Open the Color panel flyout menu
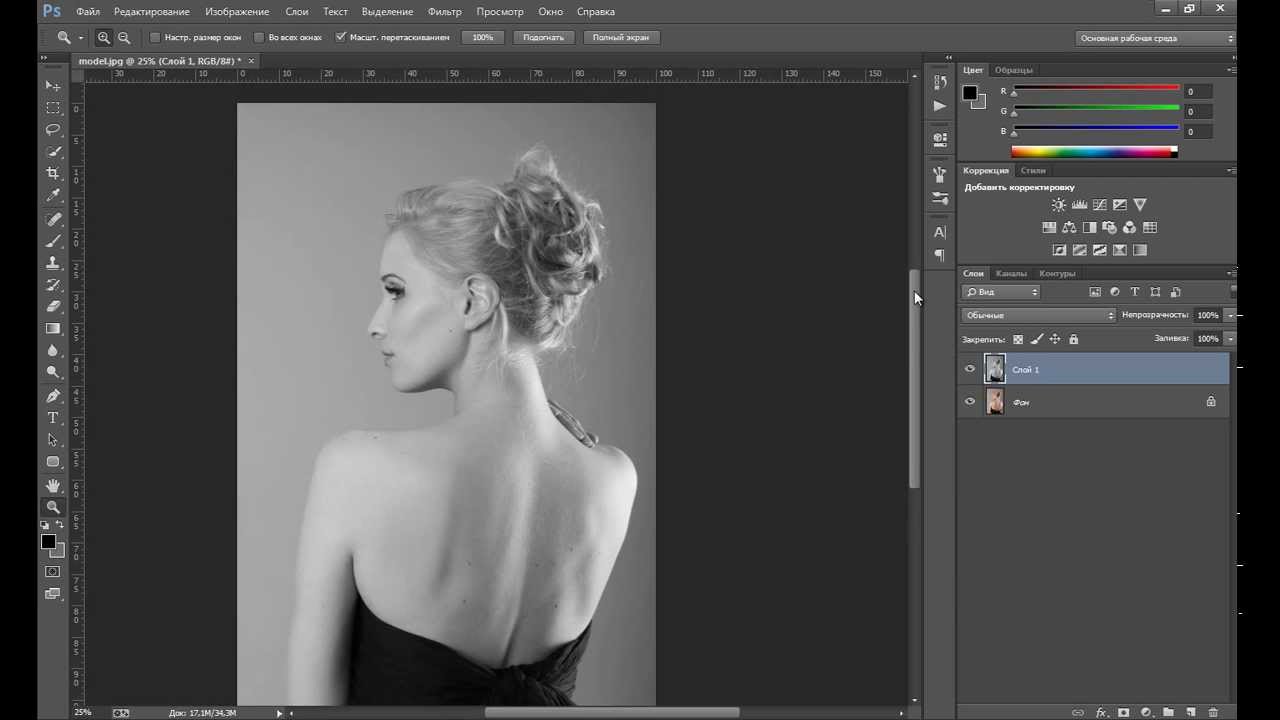Screen dimensions: 1280x720 tap(1231, 70)
